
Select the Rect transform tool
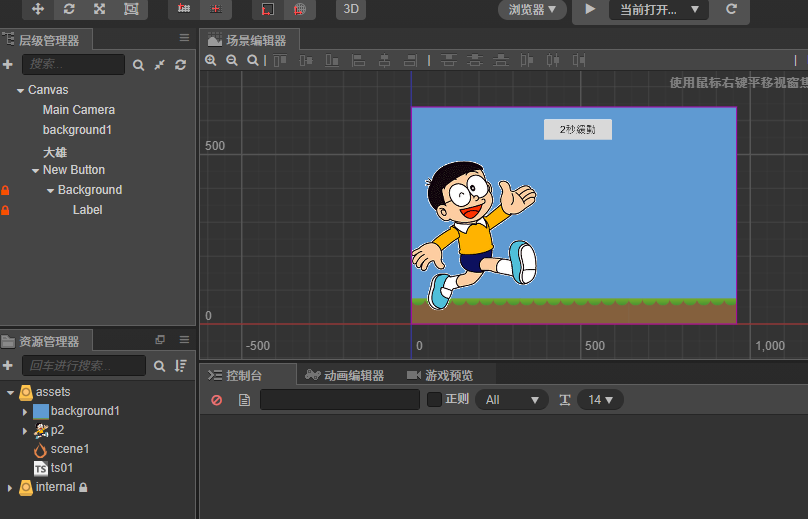pyautogui.click(x=131, y=9)
